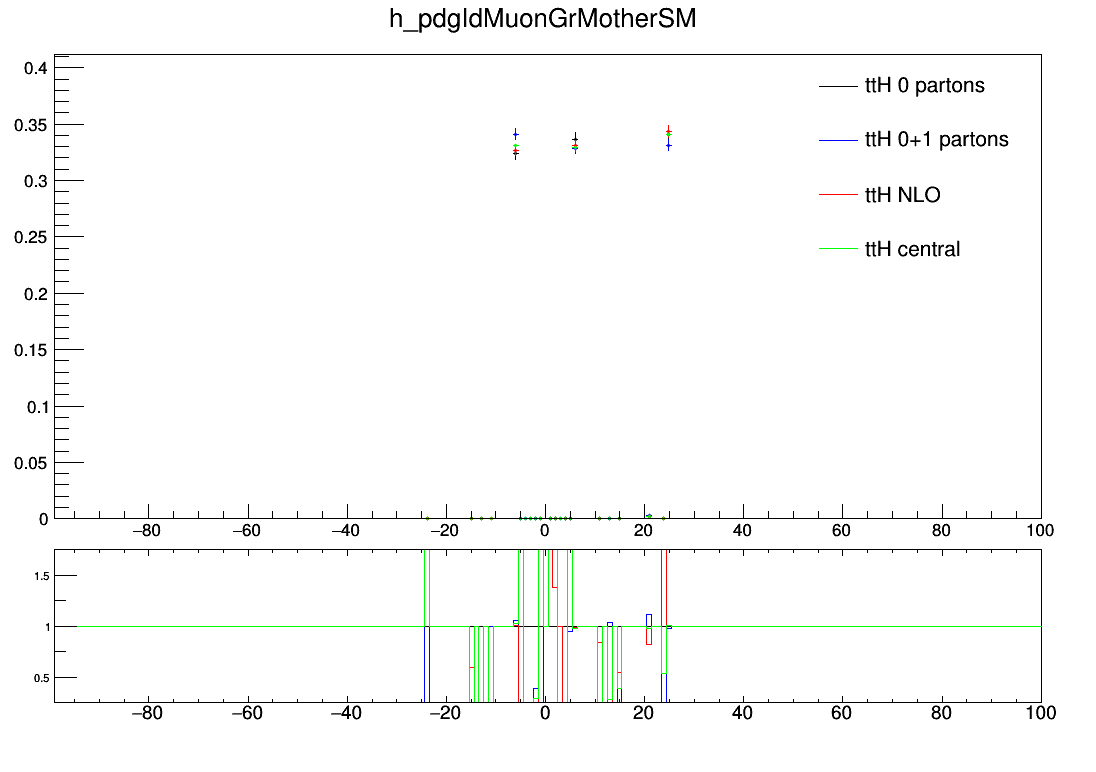Click the 1.5 label on ratio panel axis
Screen dimensions: 1096x772
(x=42, y=576)
